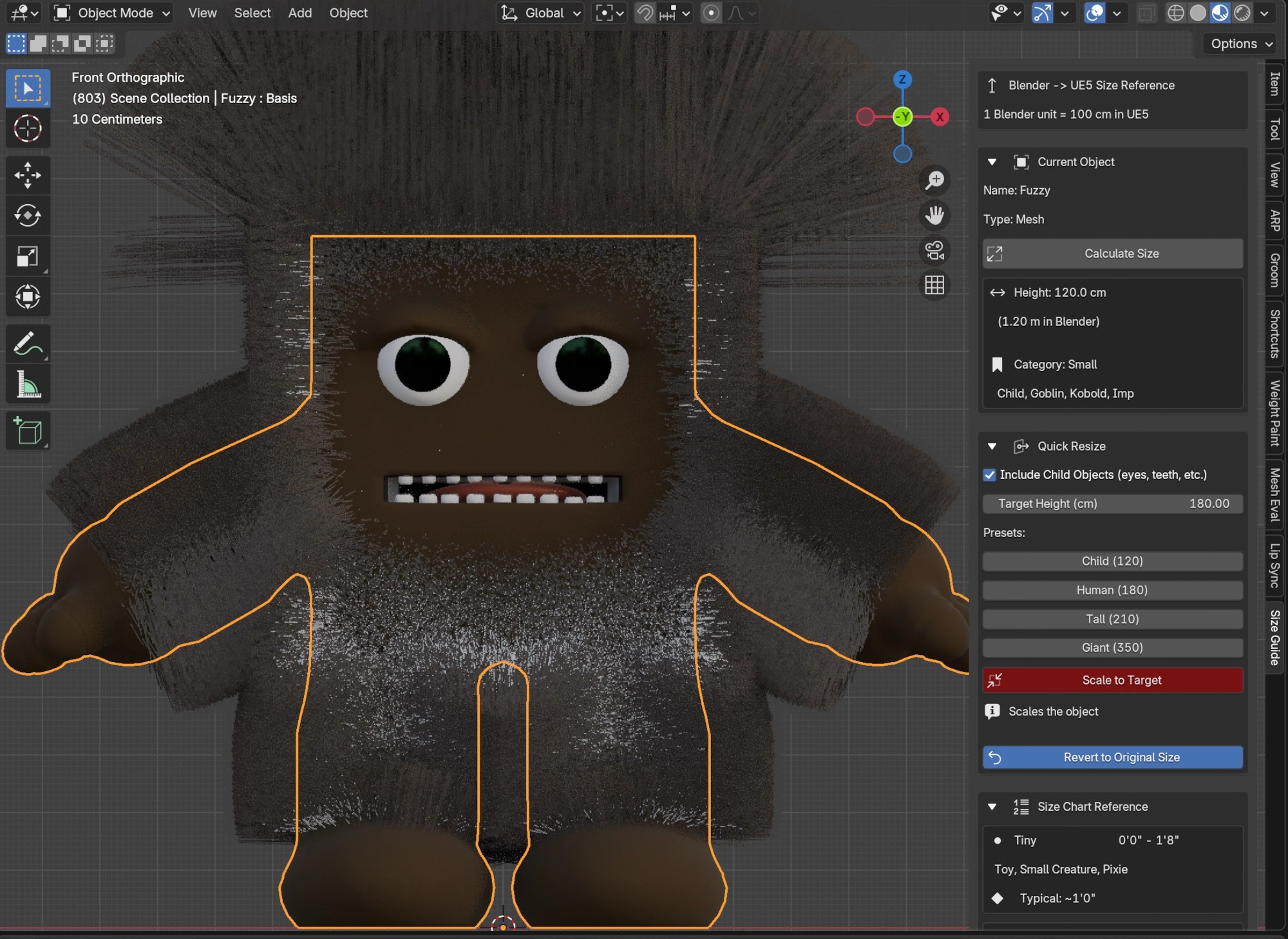Select the Annotate tool
This screenshot has height=939, width=1288.
[28, 343]
